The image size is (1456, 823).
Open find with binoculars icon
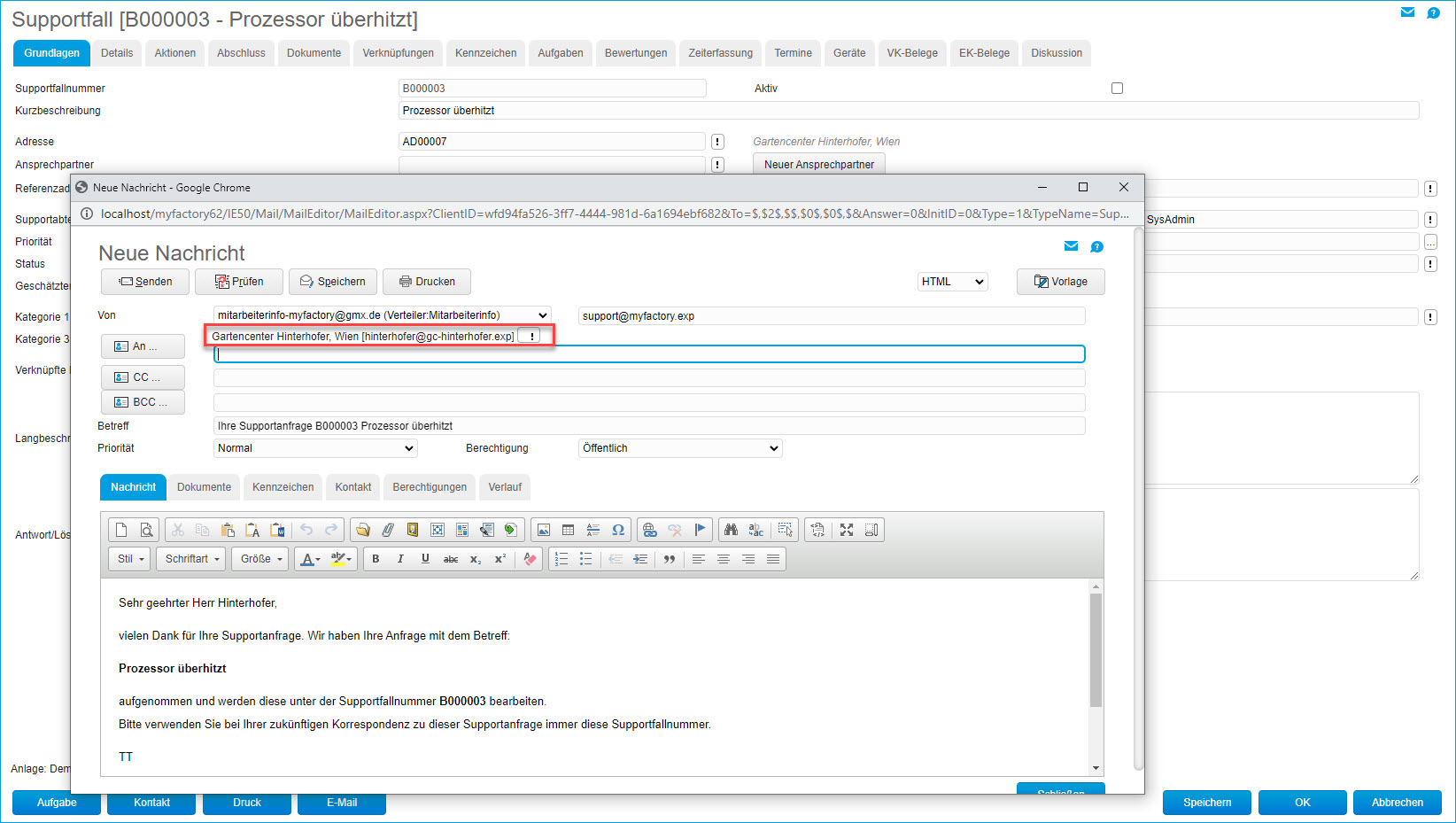(731, 530)
